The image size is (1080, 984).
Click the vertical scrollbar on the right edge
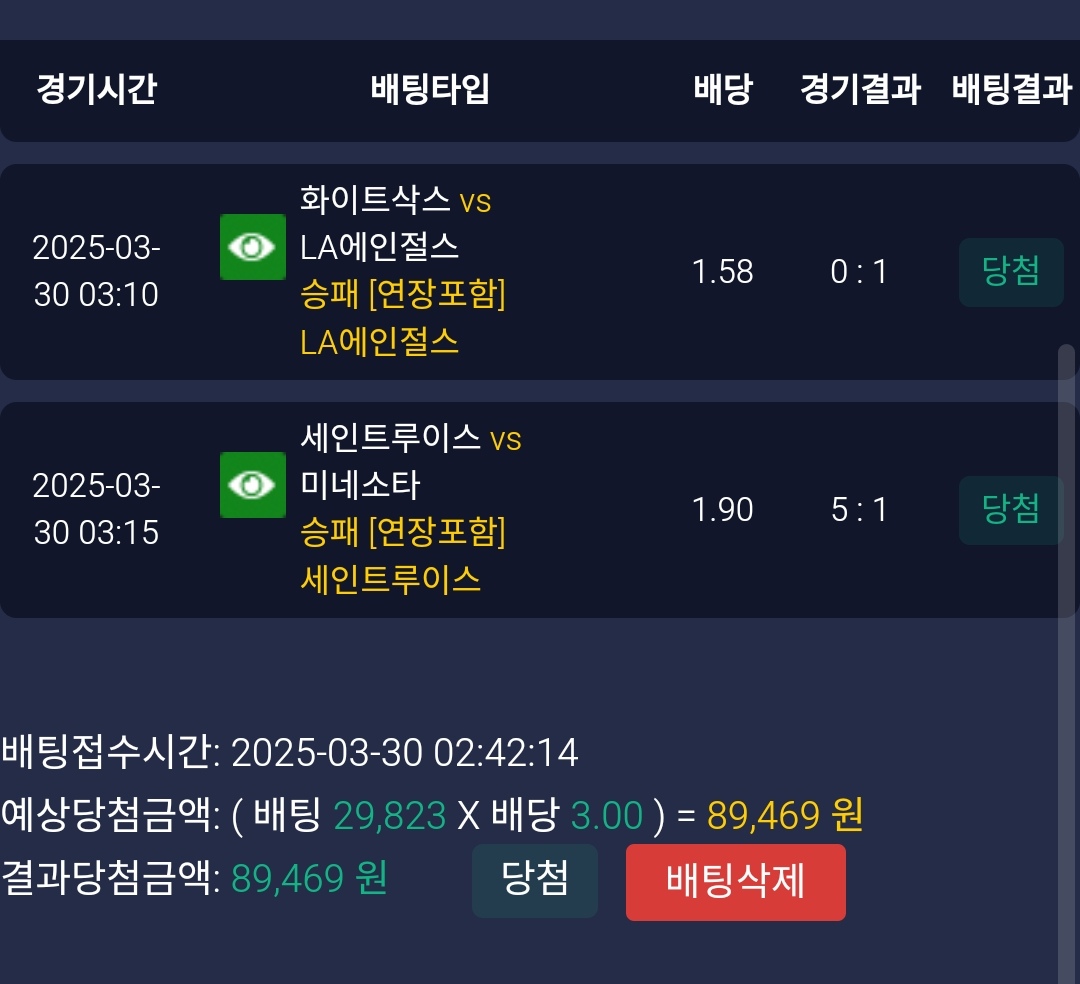tap(1066, 600)
